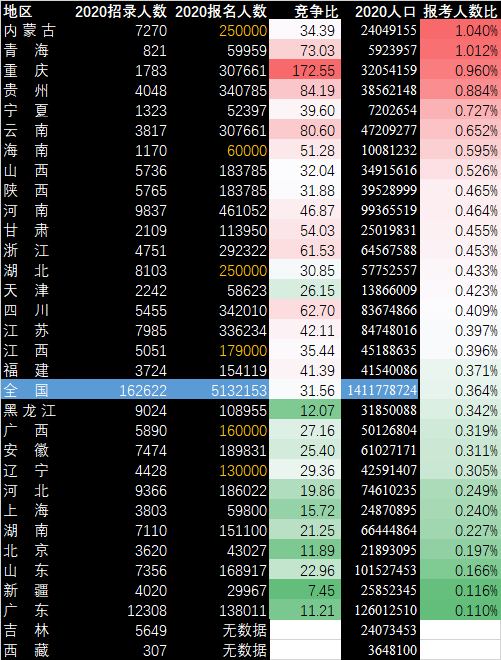Select the 黑龙江 region cell
The image size is (501, 660).
(29, 411)
